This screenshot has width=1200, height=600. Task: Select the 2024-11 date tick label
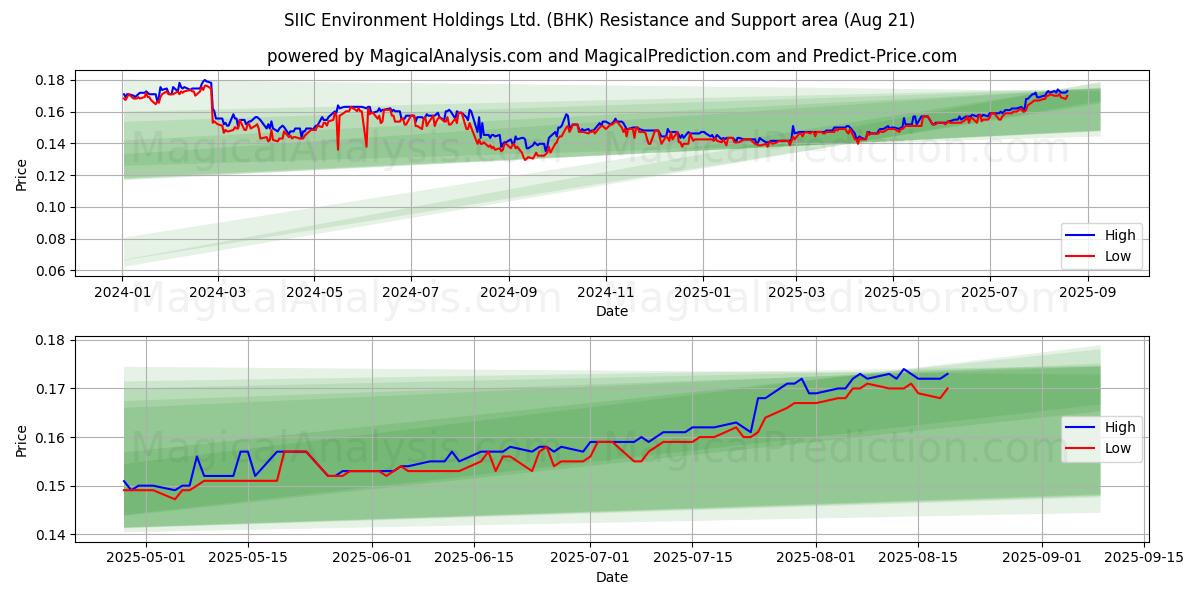click(x=606, y=293)
